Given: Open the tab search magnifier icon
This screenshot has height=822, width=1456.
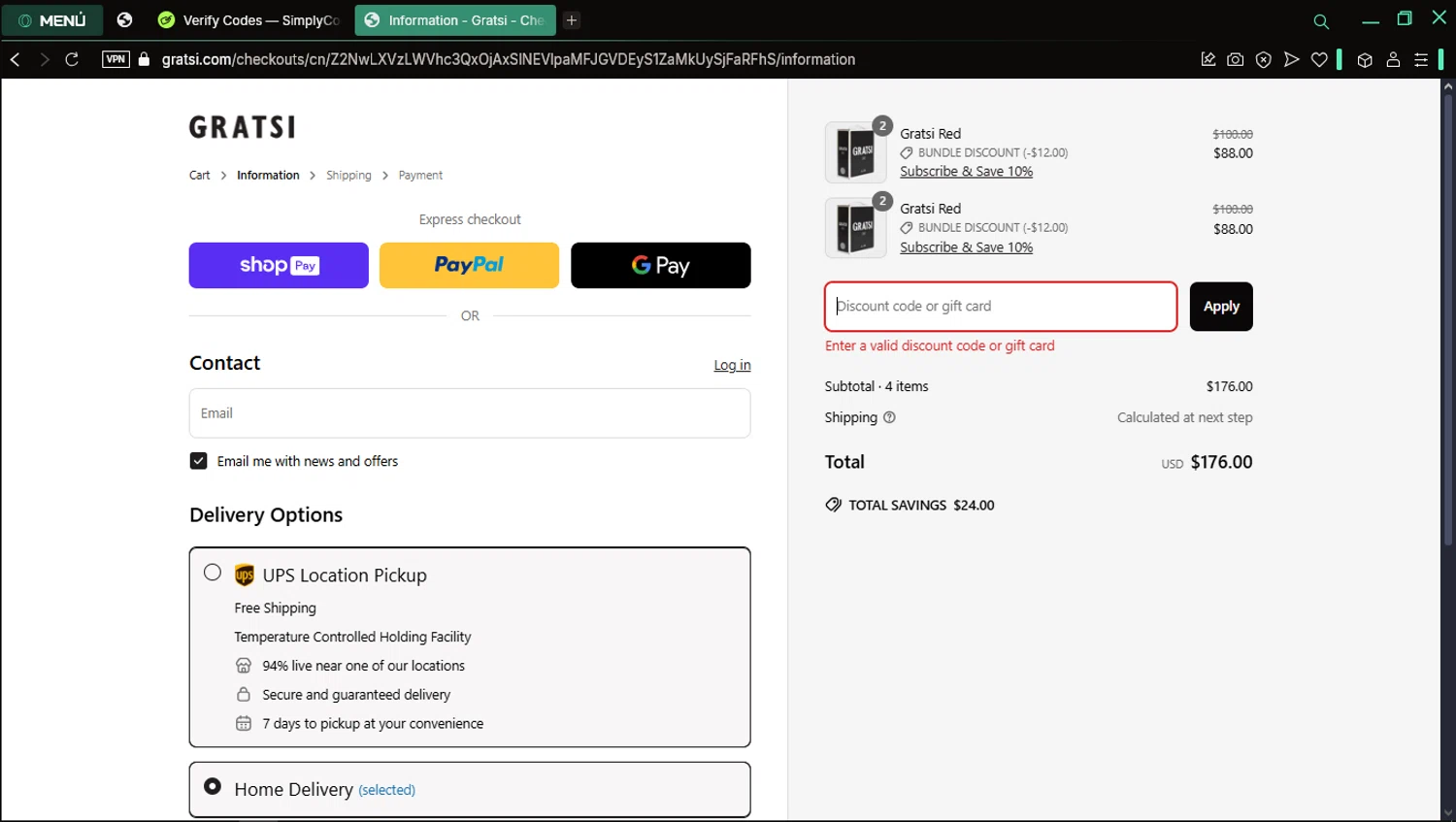Looking at the screenshot, I should coord(1320,20).
